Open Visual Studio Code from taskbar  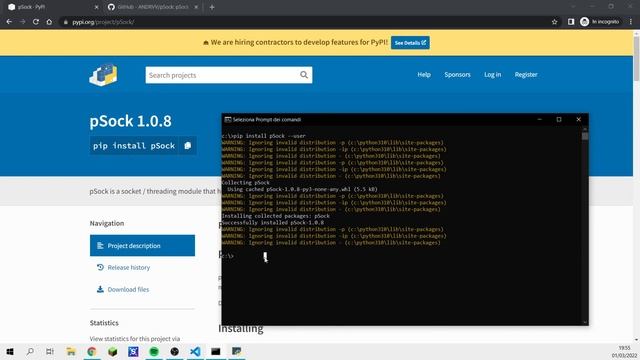pos(195,351)
